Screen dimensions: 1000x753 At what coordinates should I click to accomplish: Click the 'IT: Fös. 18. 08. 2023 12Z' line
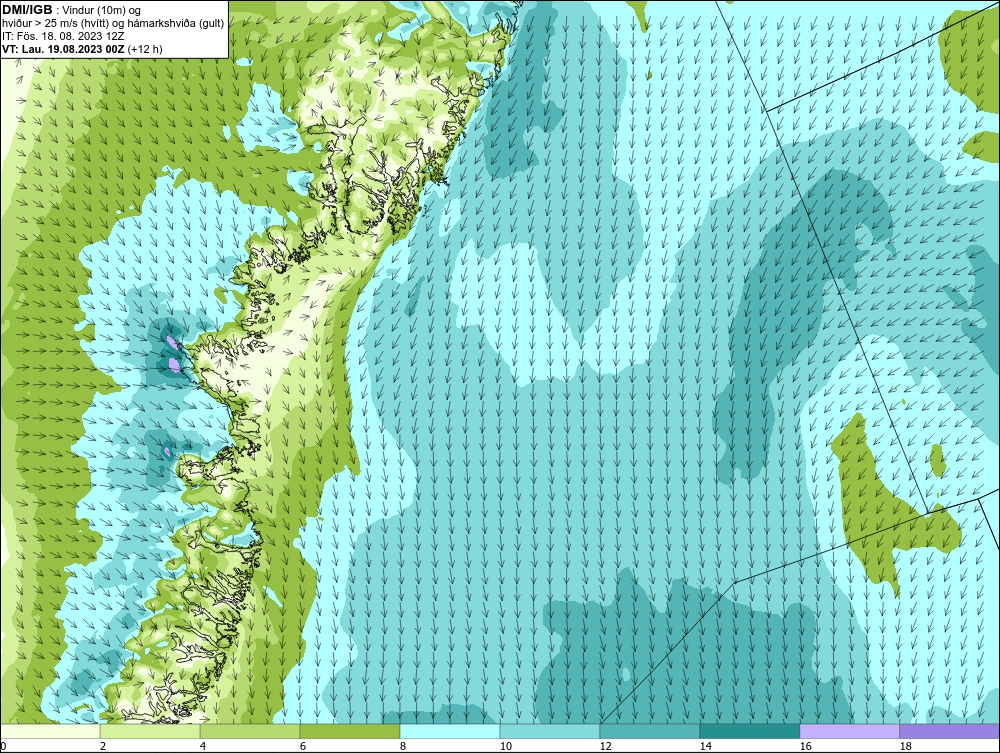coord(63,36)
